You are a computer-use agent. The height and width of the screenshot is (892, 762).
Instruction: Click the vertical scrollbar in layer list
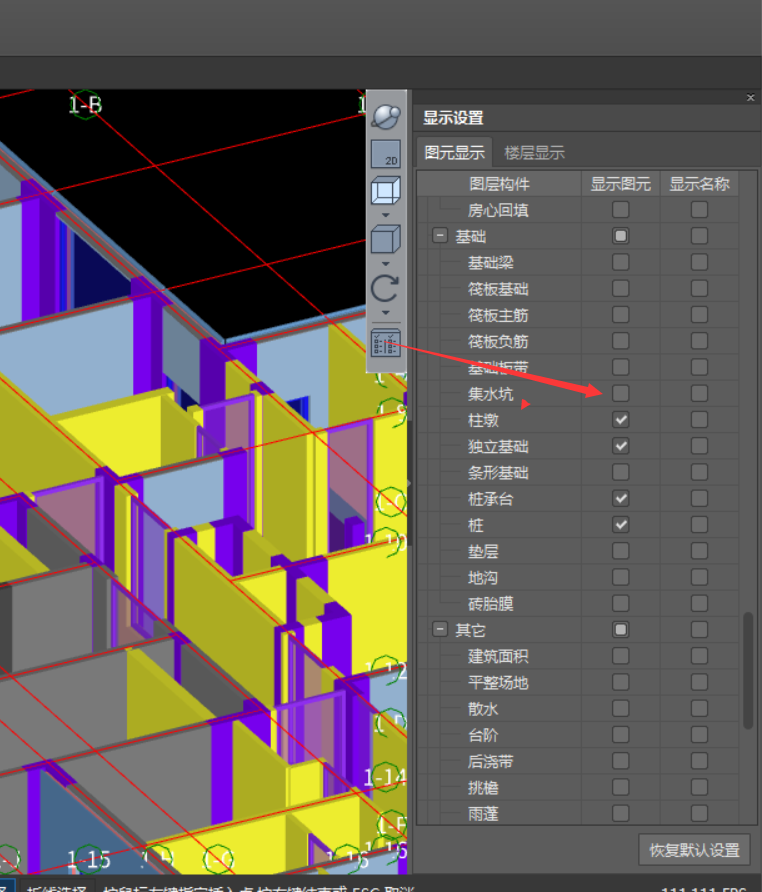click(748, 670)
